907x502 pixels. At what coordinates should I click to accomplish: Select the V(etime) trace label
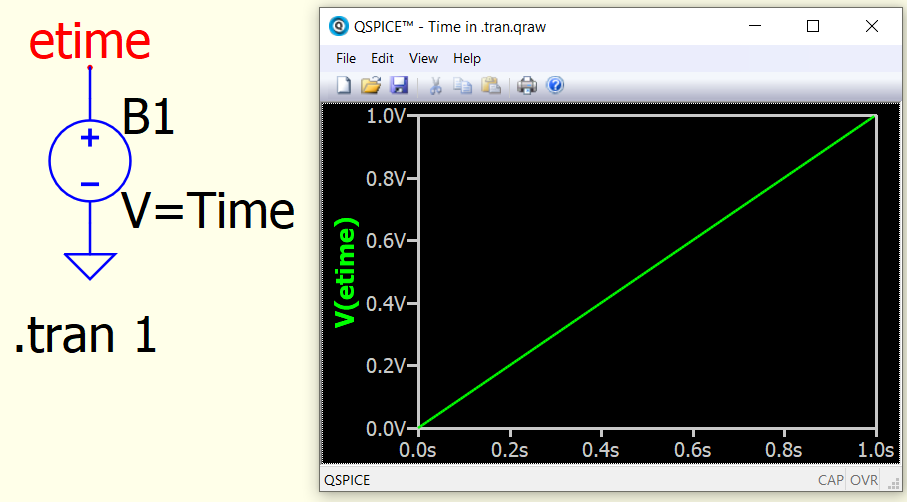[346, 272]
